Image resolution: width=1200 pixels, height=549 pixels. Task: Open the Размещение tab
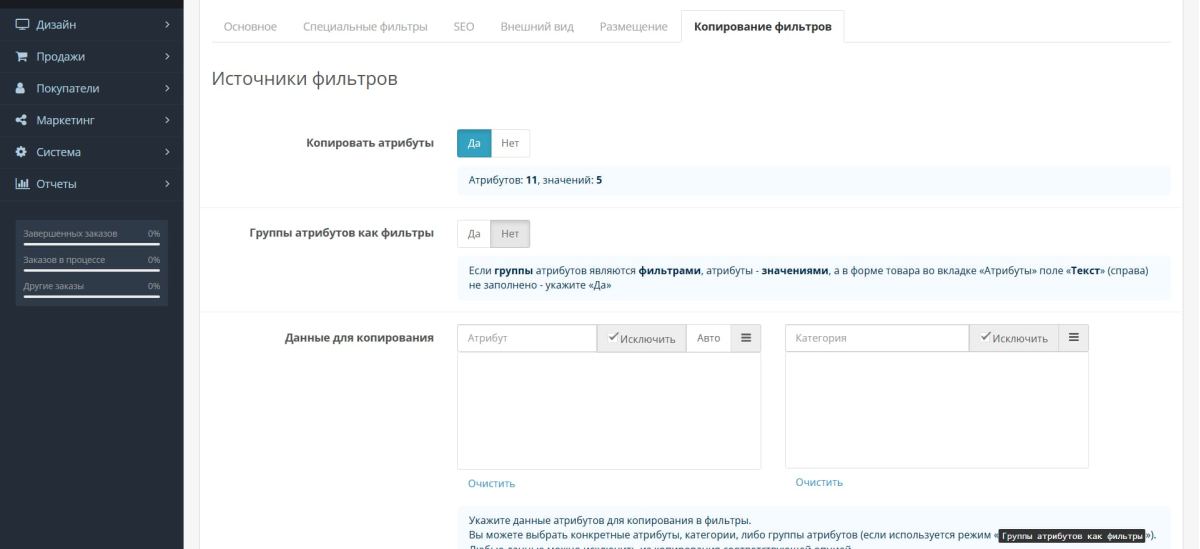tap(634, 26)
